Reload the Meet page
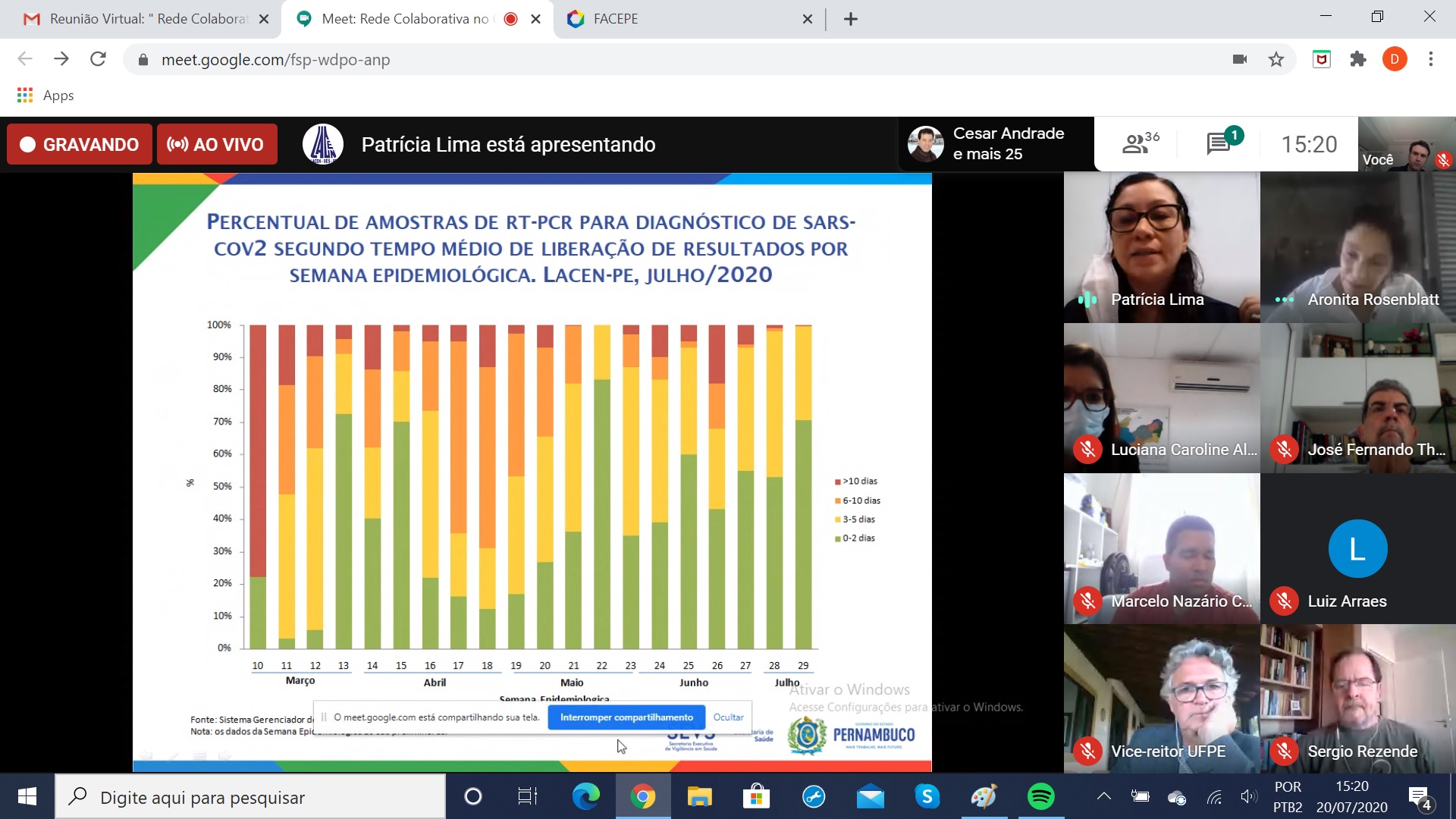Viewport: 1456px width, 819px height. click(98, 59)
